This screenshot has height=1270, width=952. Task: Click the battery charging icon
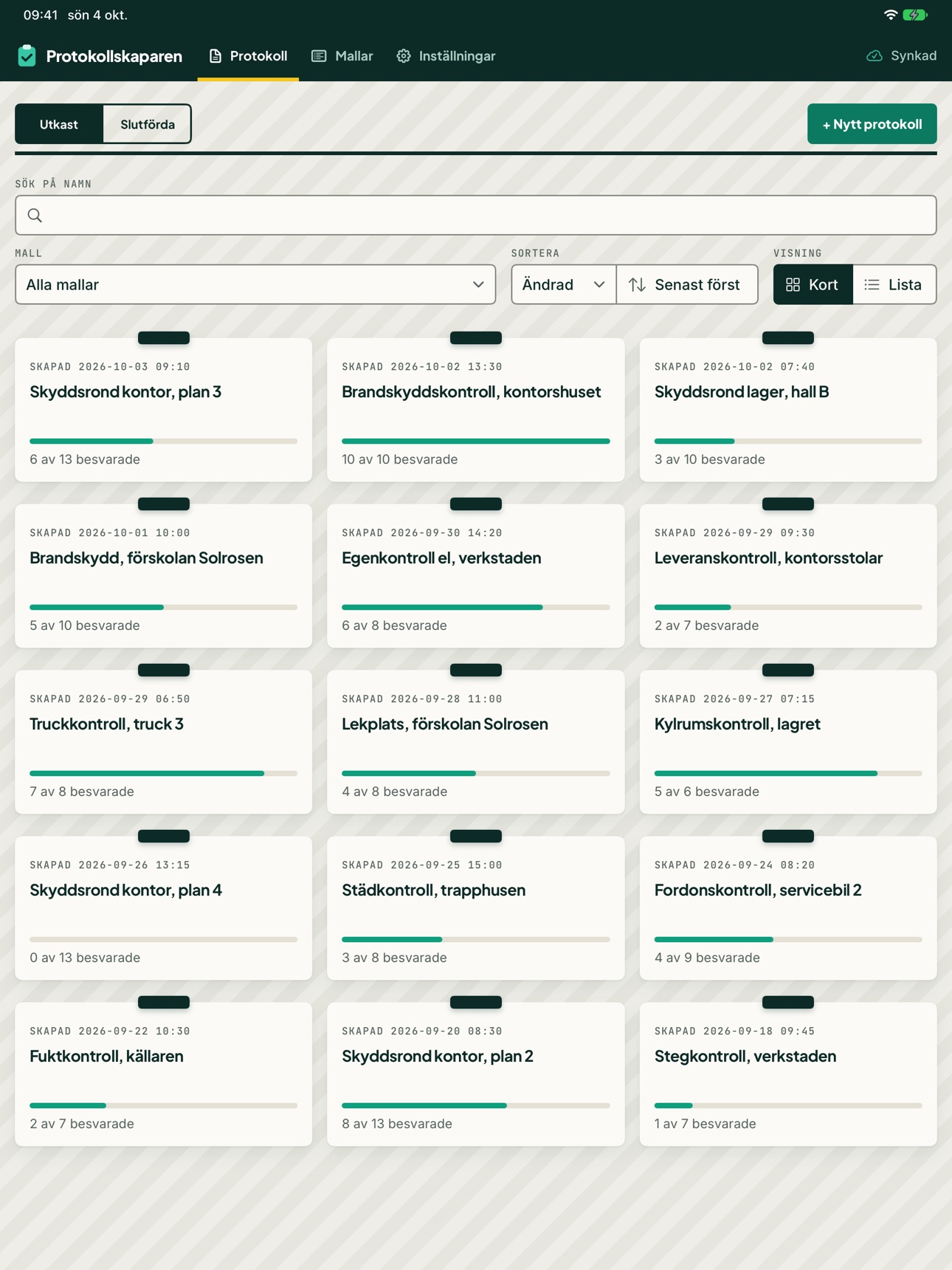[915, 15]
